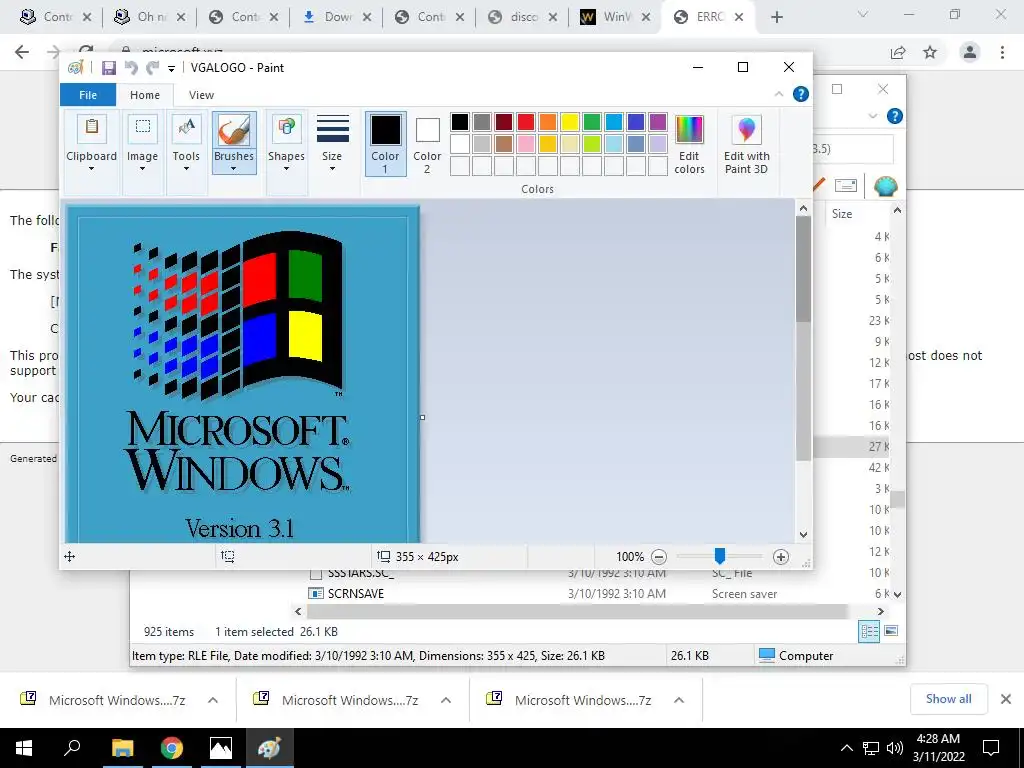Click Size column header in Explorer

pyautogui.click(x=842, y=214)
